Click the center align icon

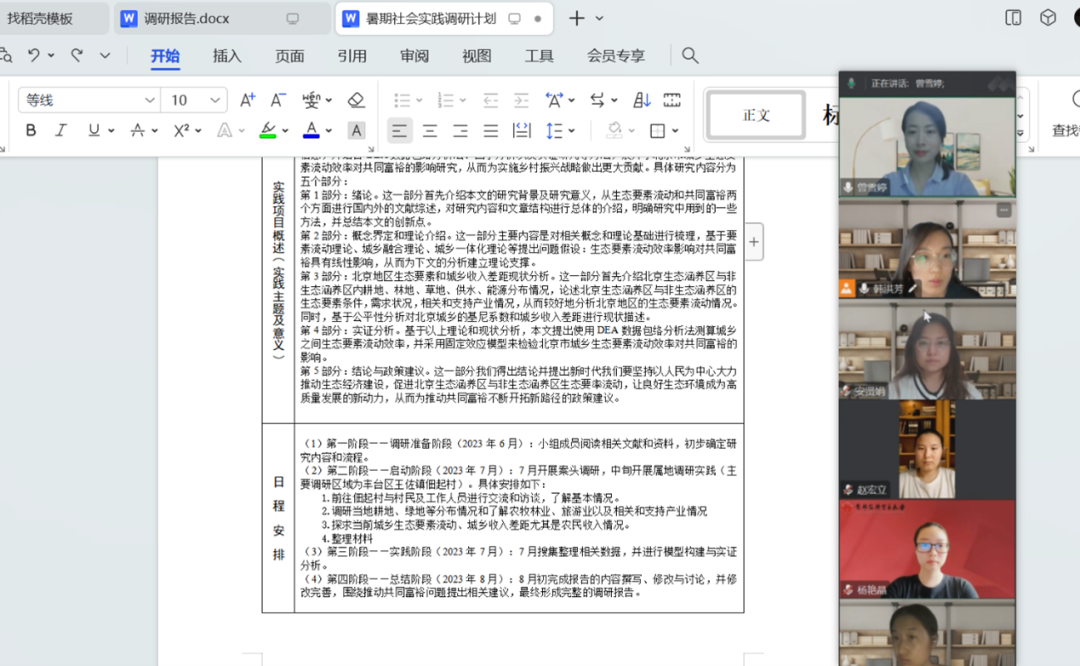pyautogui.click(x=430, y=130)
